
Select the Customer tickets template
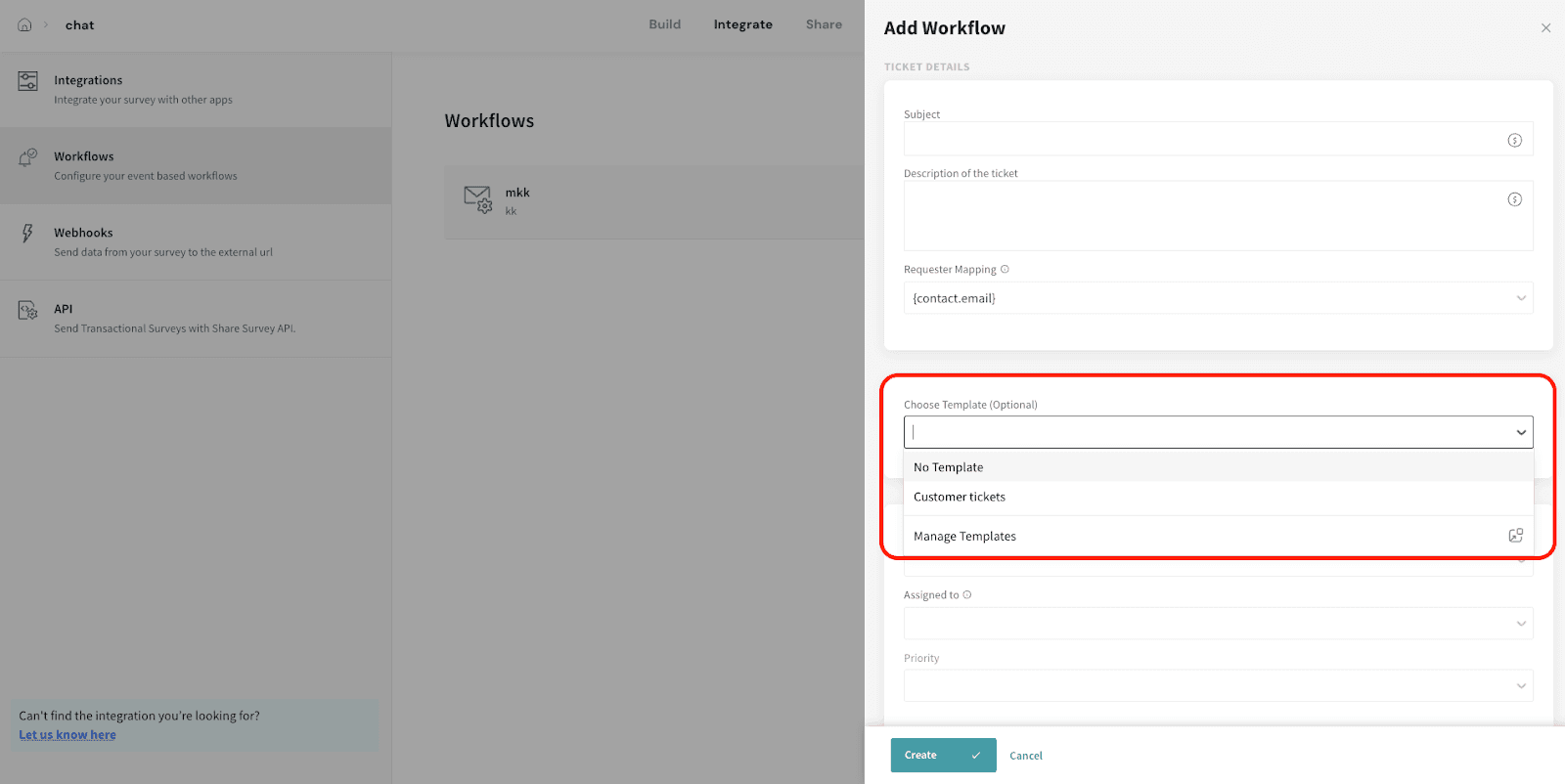[960, 497]
